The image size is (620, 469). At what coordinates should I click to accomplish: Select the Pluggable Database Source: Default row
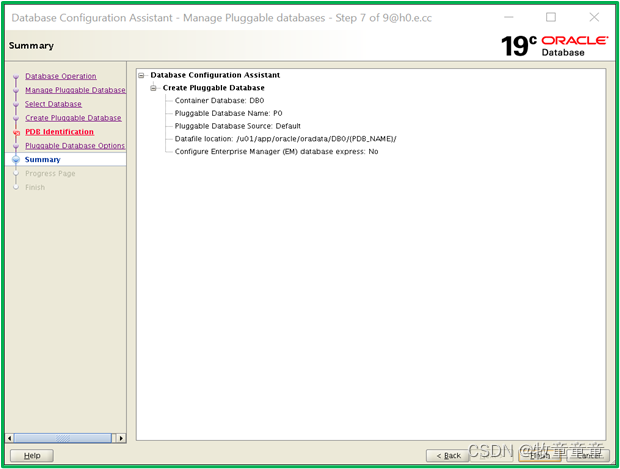coord(237,126)
